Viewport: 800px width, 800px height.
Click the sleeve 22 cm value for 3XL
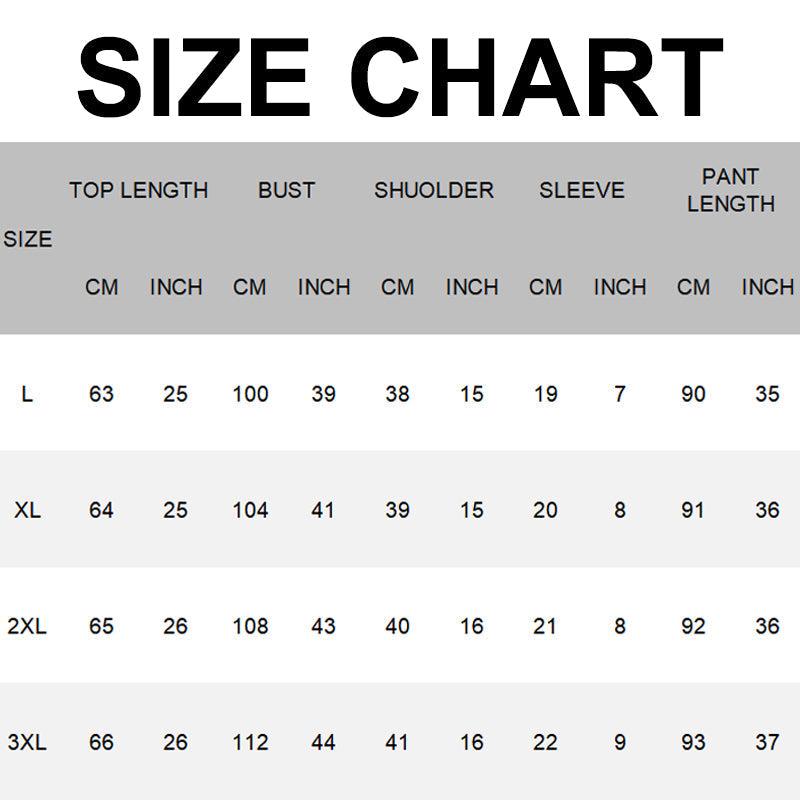[x=545, y=743]
